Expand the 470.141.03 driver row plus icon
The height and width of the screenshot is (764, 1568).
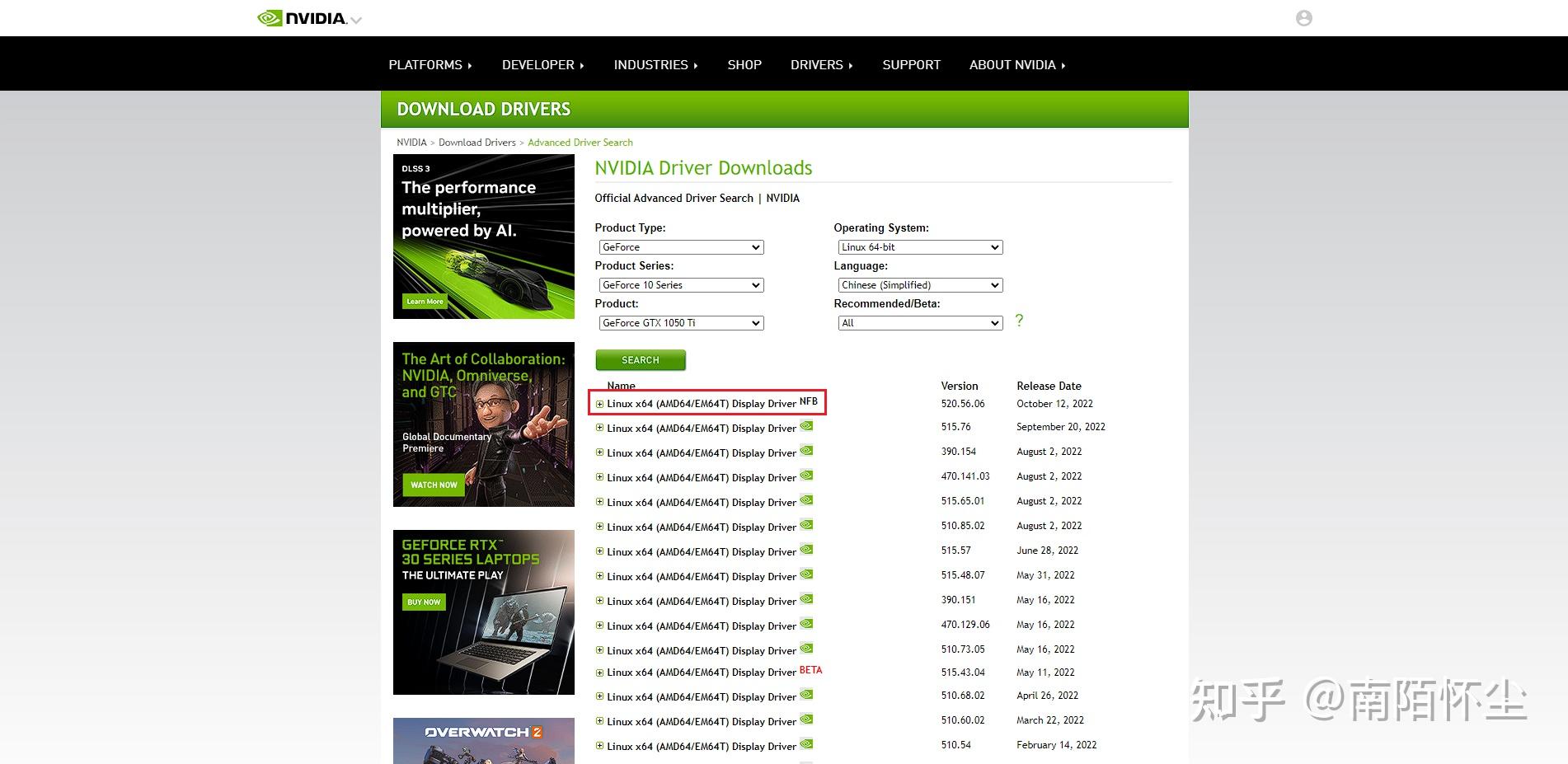(599, 477)
